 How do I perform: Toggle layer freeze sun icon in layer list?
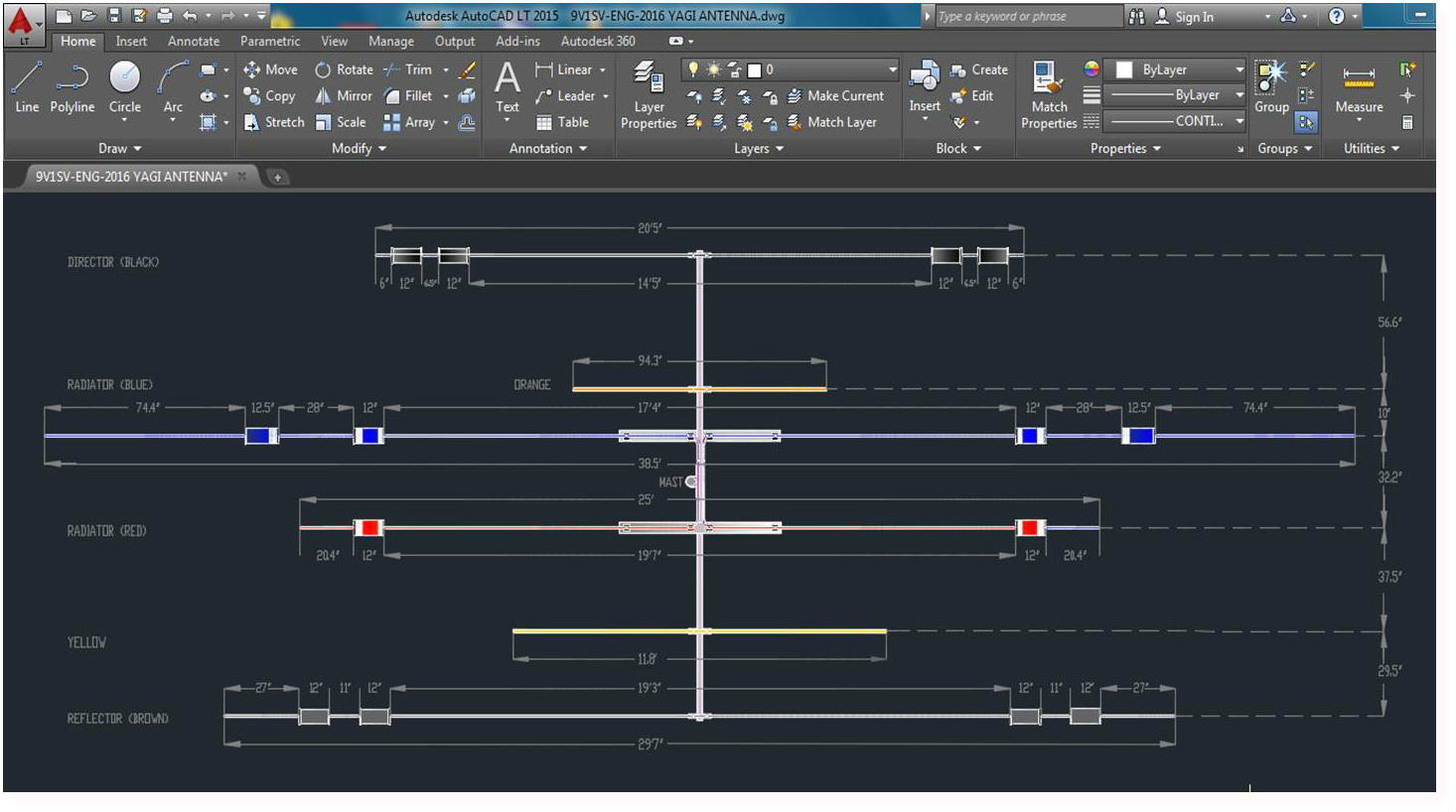coord(713,69)
